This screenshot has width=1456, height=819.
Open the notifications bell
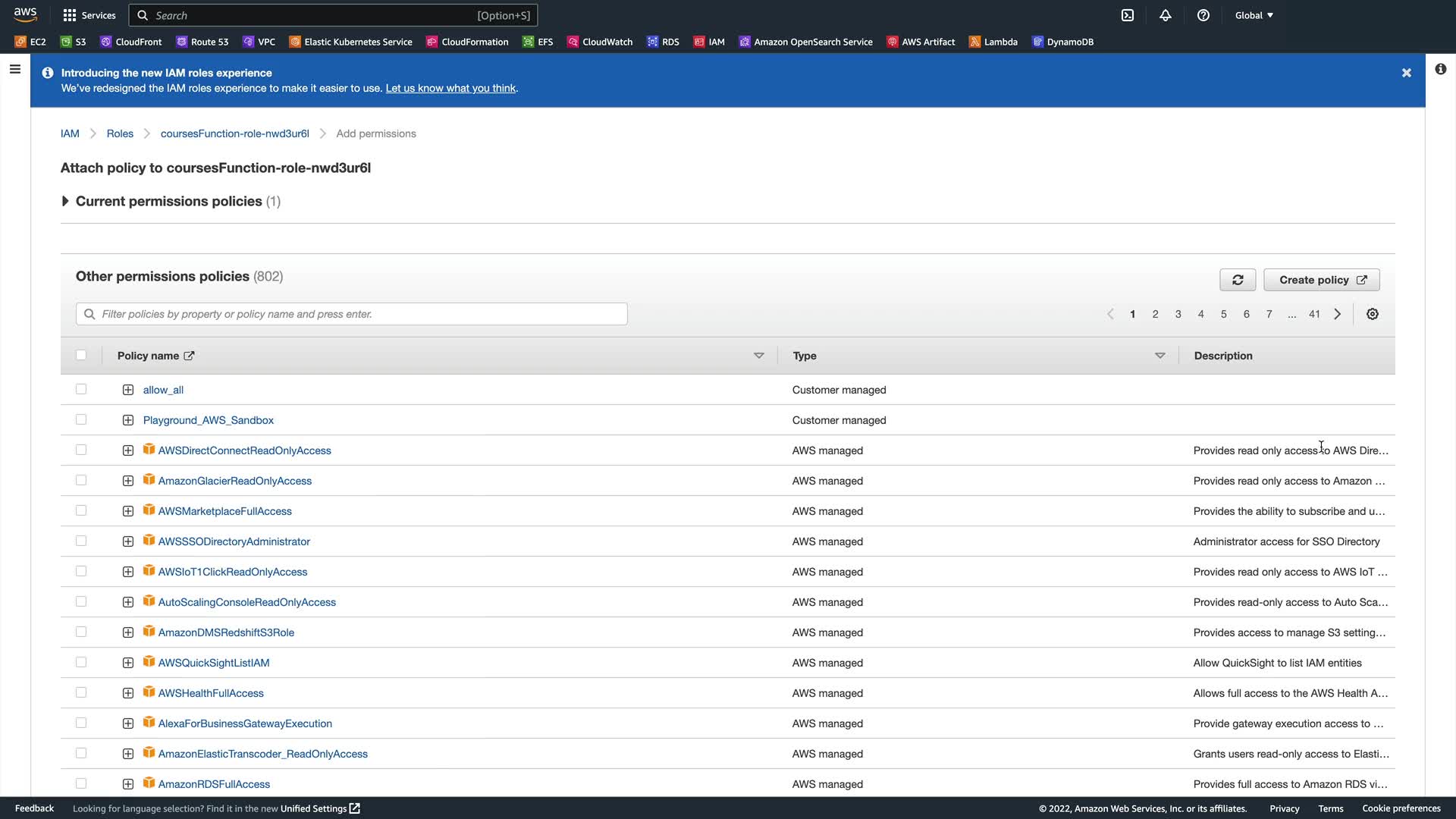point(1166,15)
